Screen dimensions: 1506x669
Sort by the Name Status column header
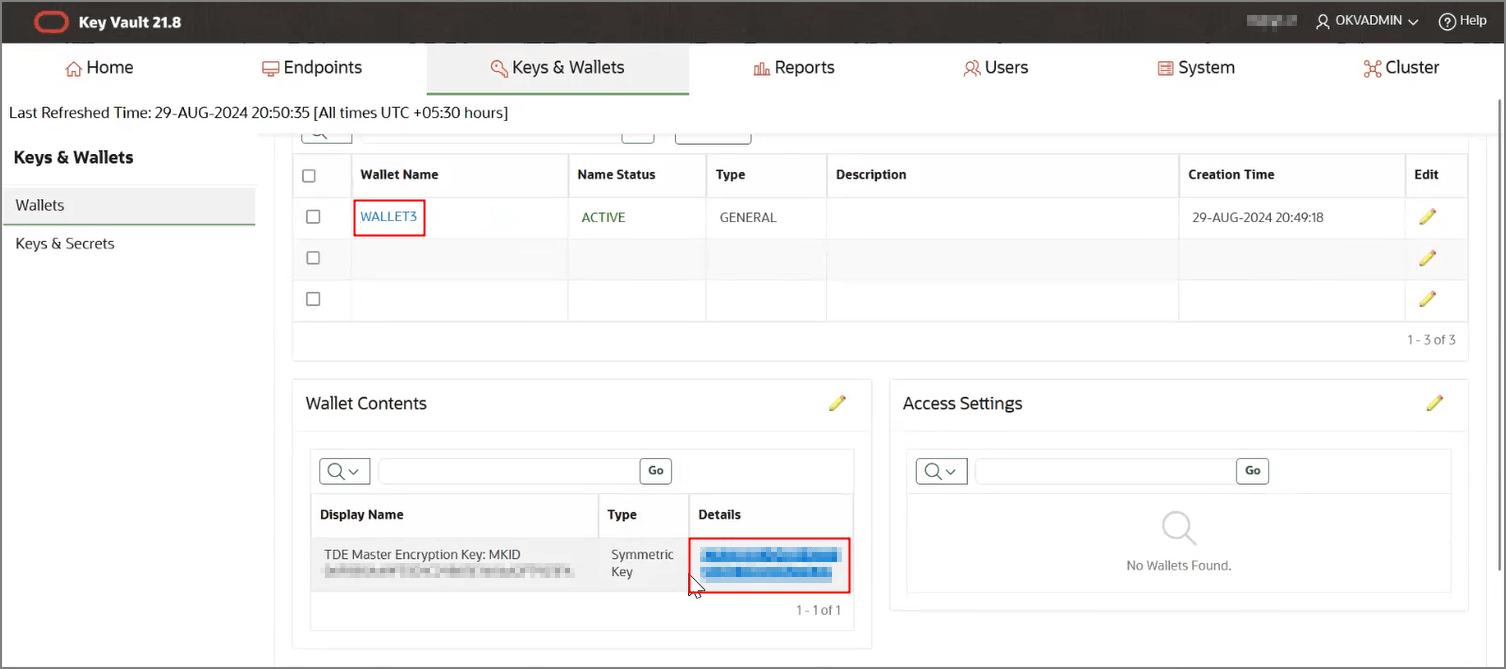[616, 174]
